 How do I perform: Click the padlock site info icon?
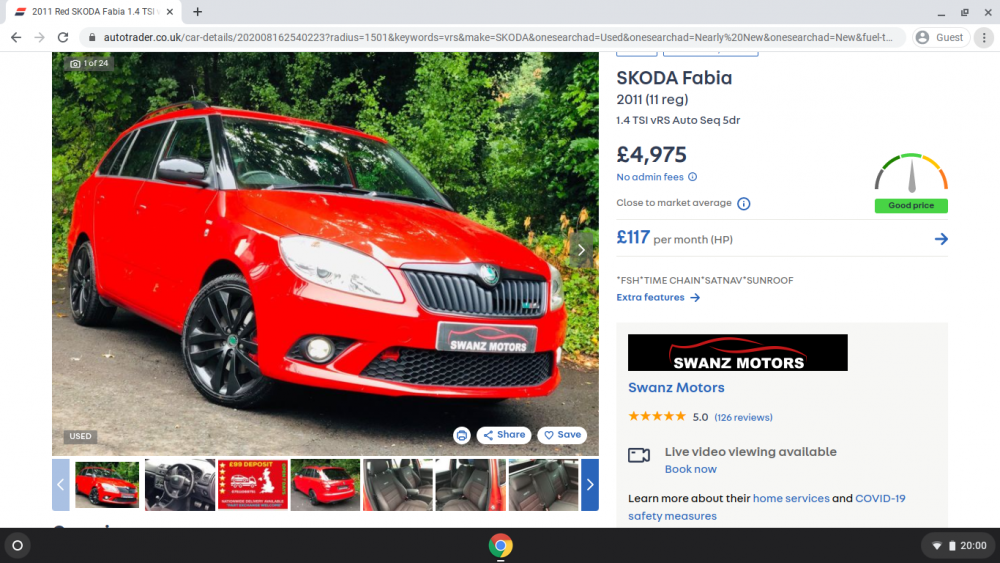[92, 38]
